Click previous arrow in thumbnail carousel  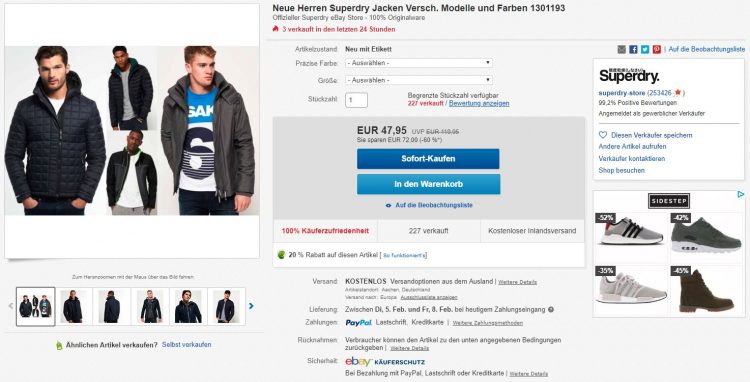11,306
